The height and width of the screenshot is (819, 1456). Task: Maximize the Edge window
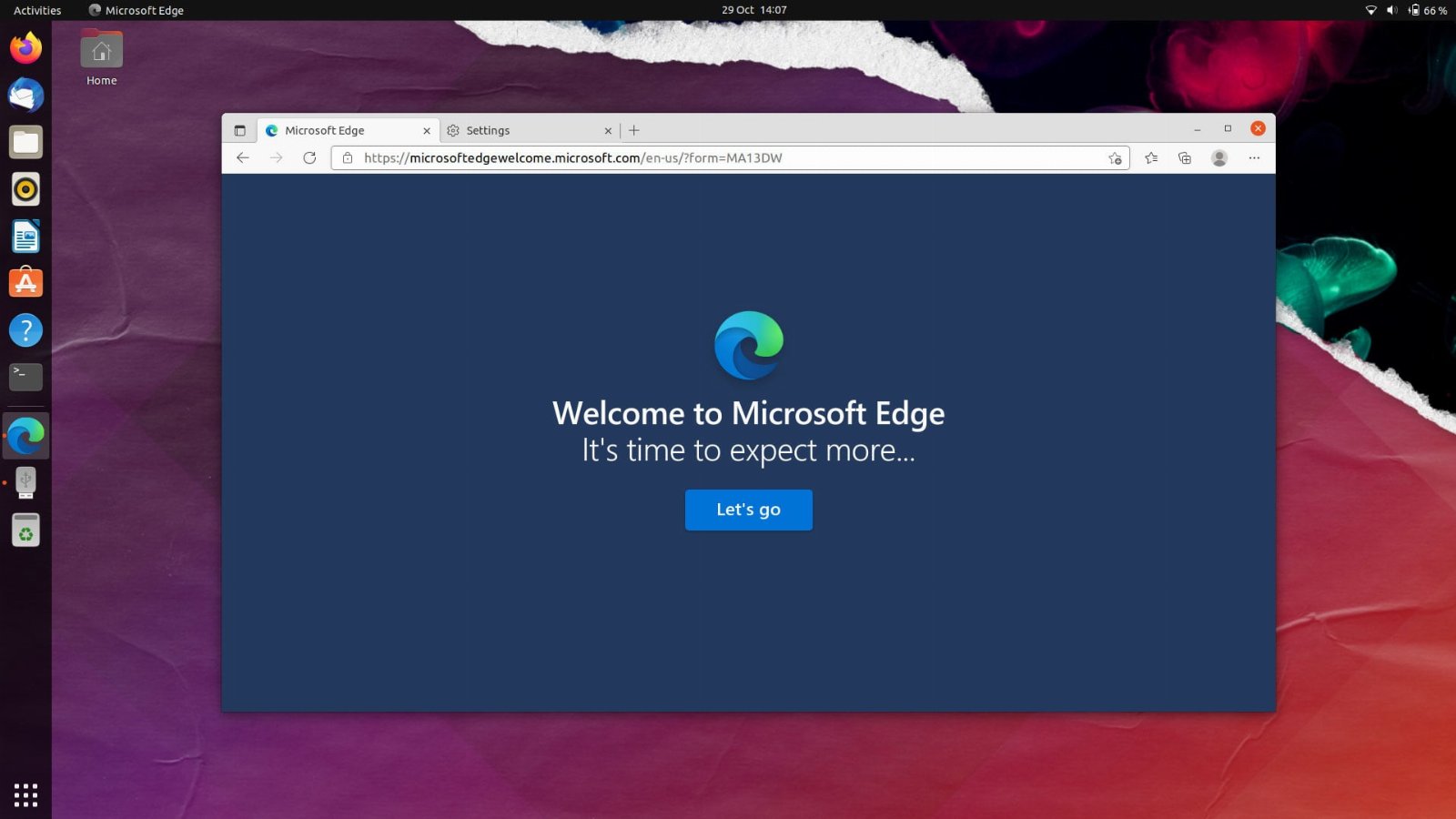pos(1228,128)
